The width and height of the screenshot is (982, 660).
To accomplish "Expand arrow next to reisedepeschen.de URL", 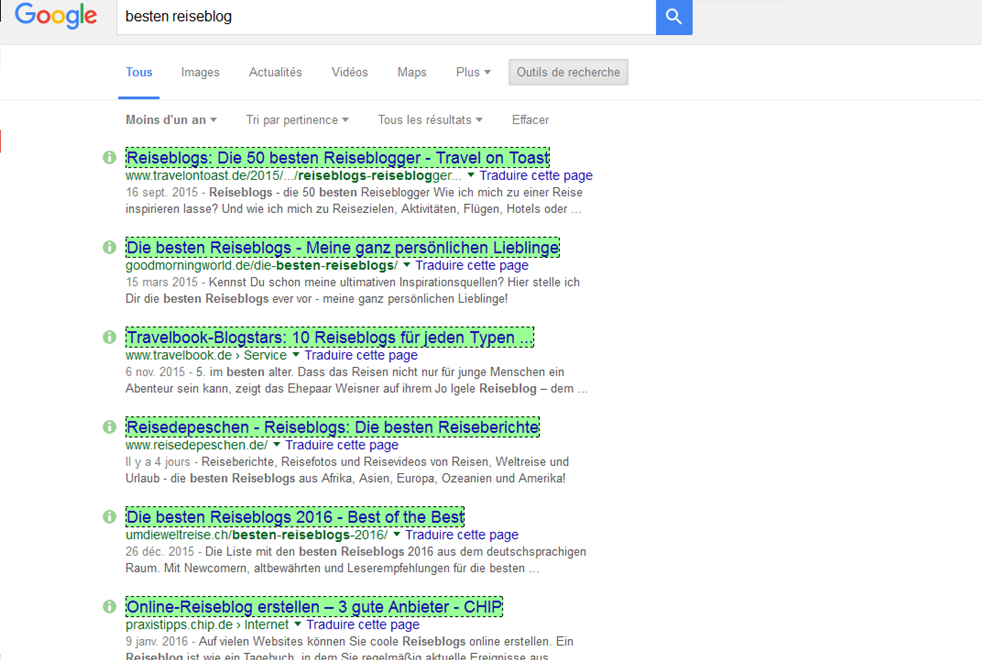I will click(276, 445).
